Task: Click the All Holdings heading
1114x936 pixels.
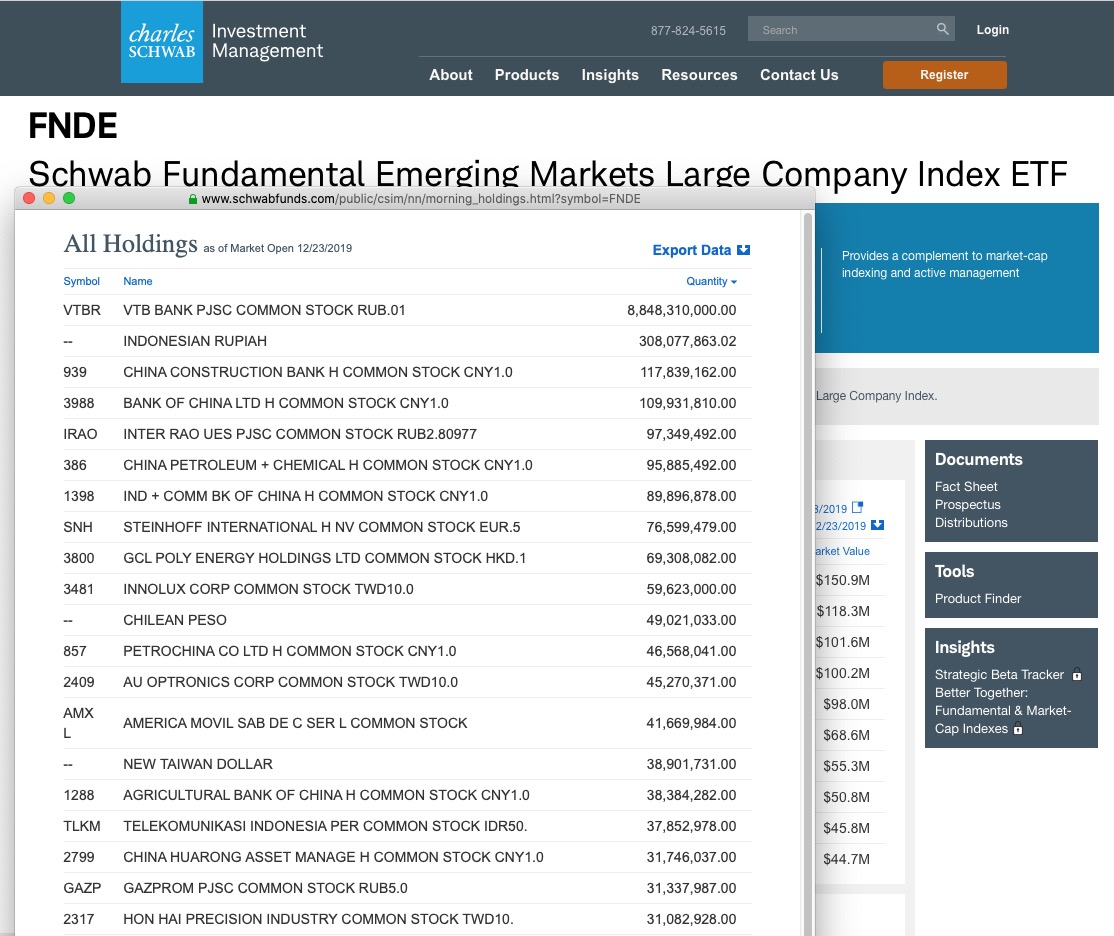Action: [131, 244]
